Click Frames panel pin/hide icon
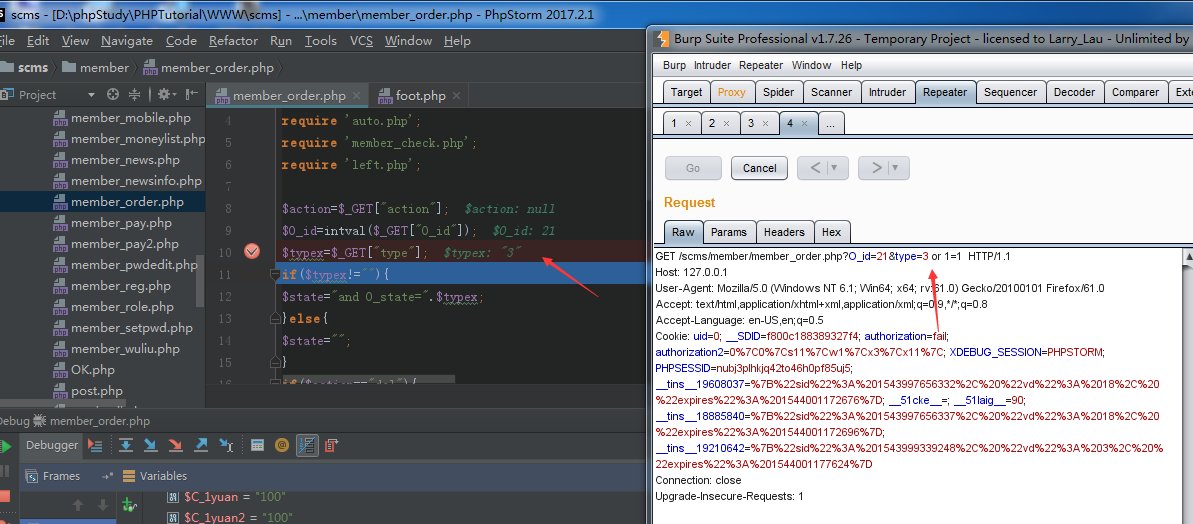Viewport: 1193px width, 524px height. (107, 476)
